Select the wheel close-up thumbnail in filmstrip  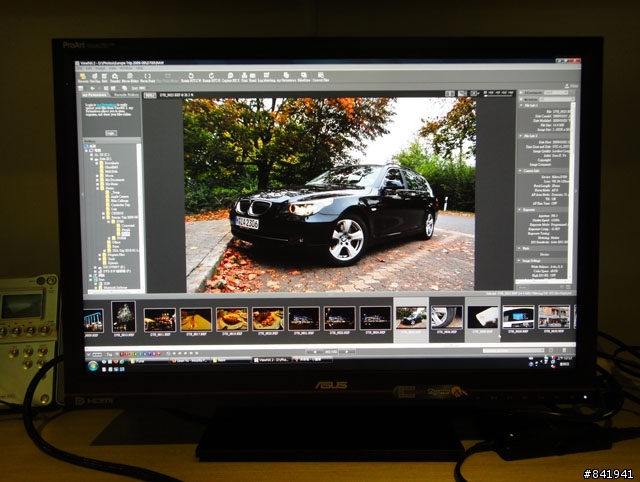(447, 318)
